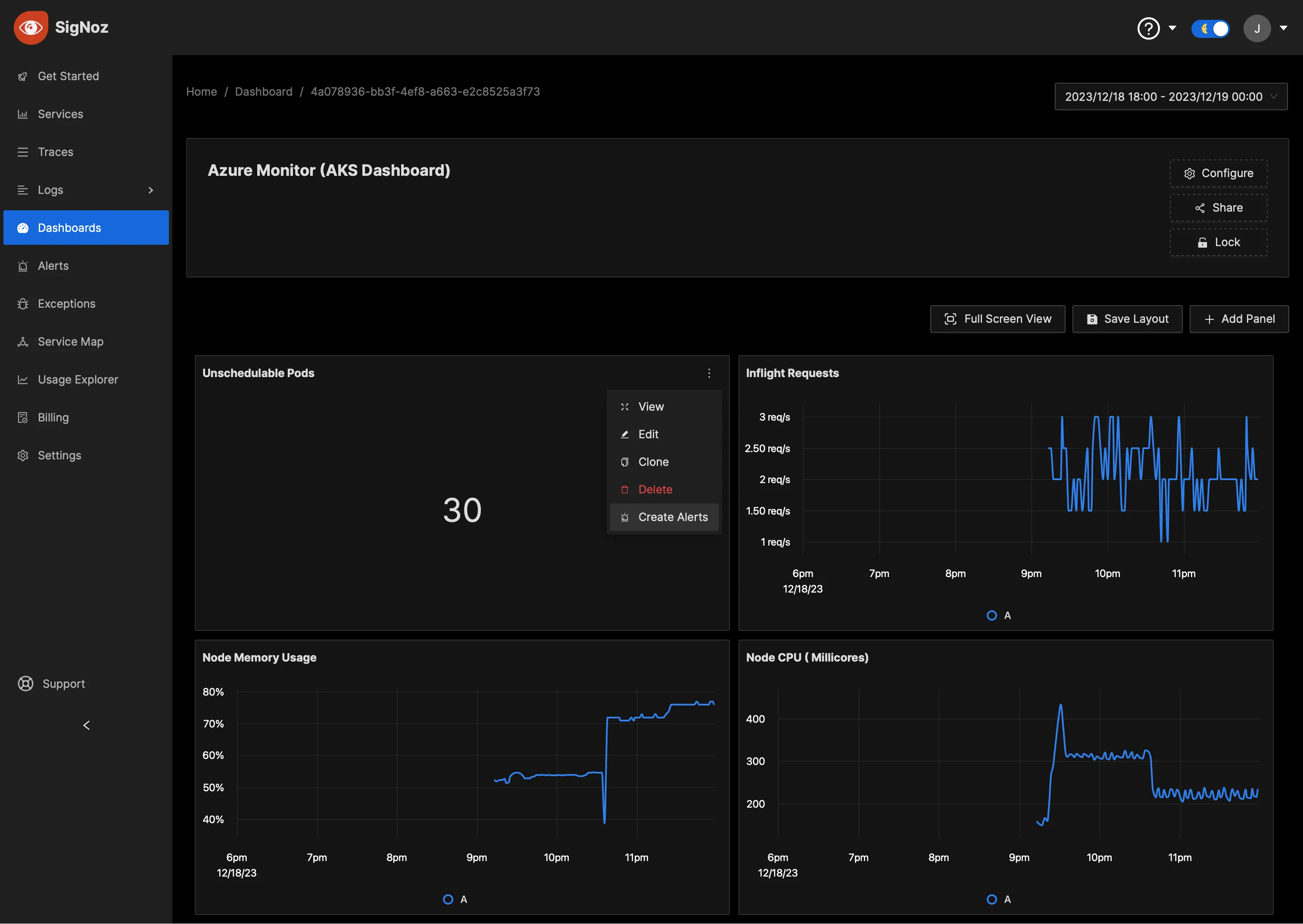The image size is (1303, 924).
Task: Toggle the Logs menu expander
Action: (151, 190)
